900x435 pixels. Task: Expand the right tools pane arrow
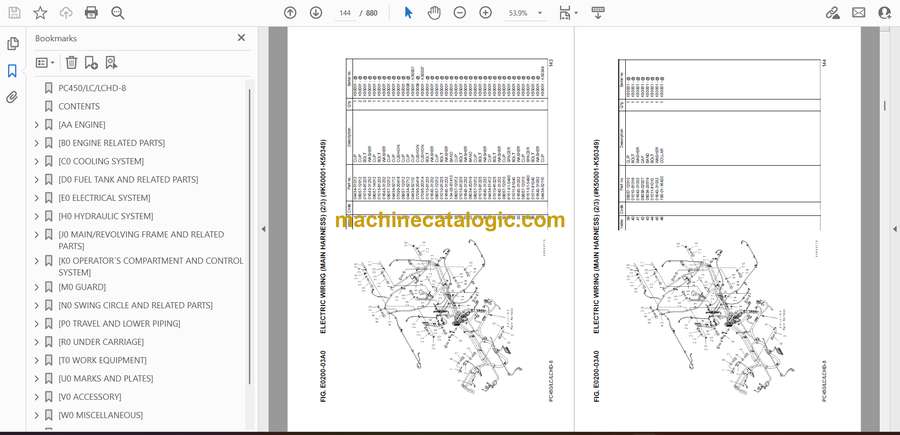click(x=894, y=229)
